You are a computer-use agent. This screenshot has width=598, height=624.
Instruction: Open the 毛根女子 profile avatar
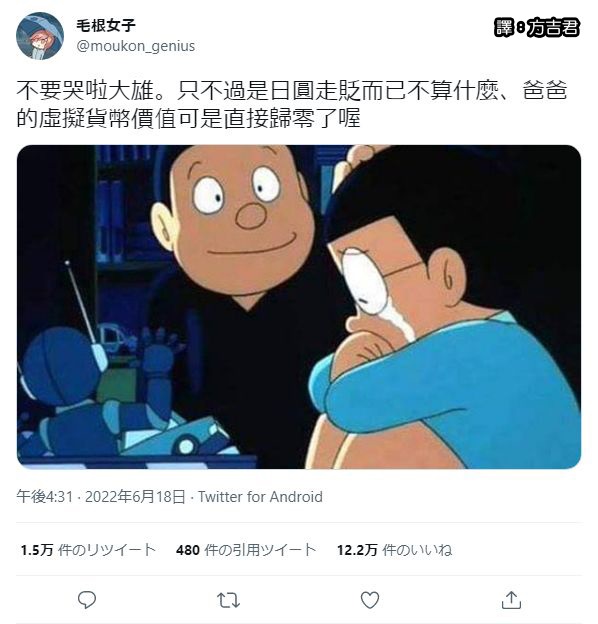point(40,36)
